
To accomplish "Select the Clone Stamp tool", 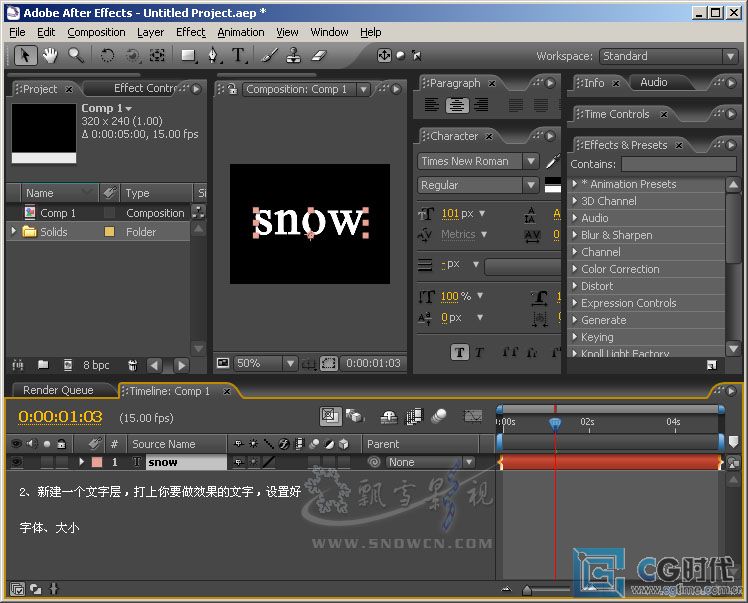I will 294,56.
